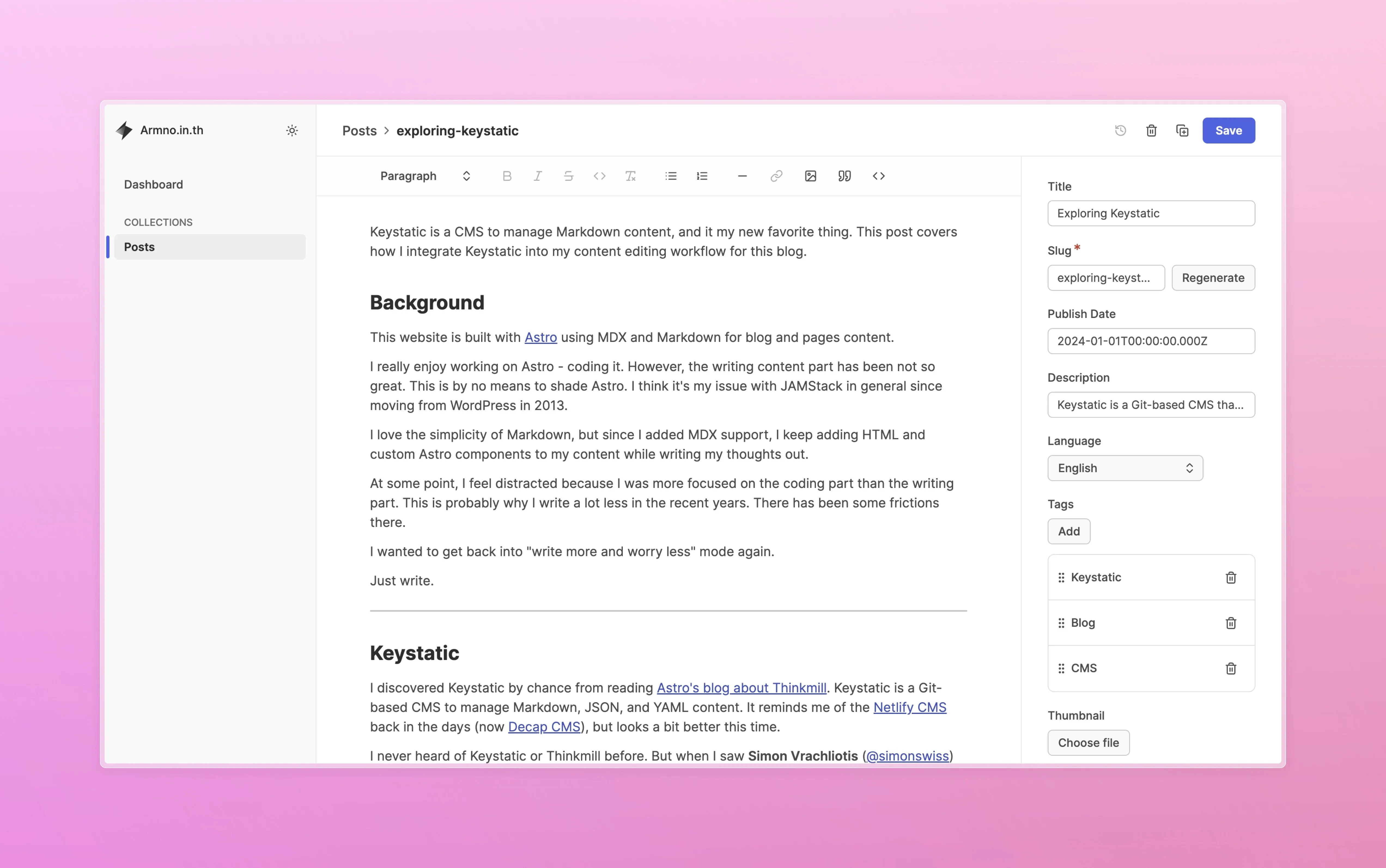
Task: Save the post
Action: point(1228,131)
